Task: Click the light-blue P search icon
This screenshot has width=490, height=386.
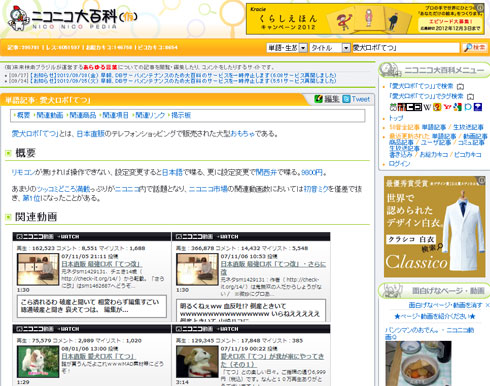Action: [x=468, y=107]
